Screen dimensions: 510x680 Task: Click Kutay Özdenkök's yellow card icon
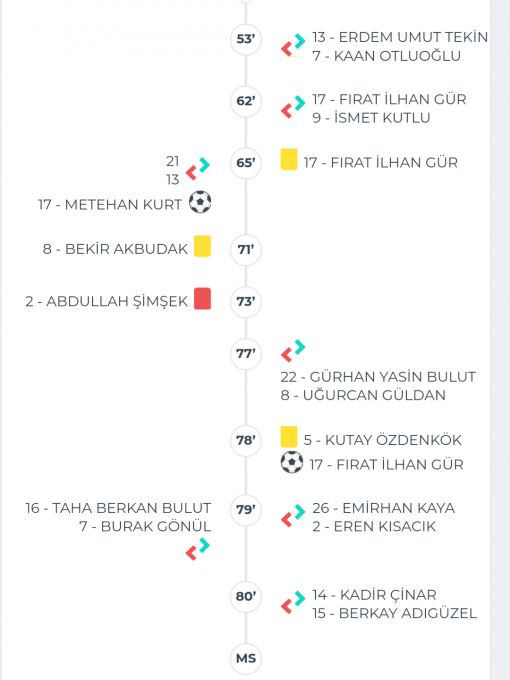tap(289, 437)
